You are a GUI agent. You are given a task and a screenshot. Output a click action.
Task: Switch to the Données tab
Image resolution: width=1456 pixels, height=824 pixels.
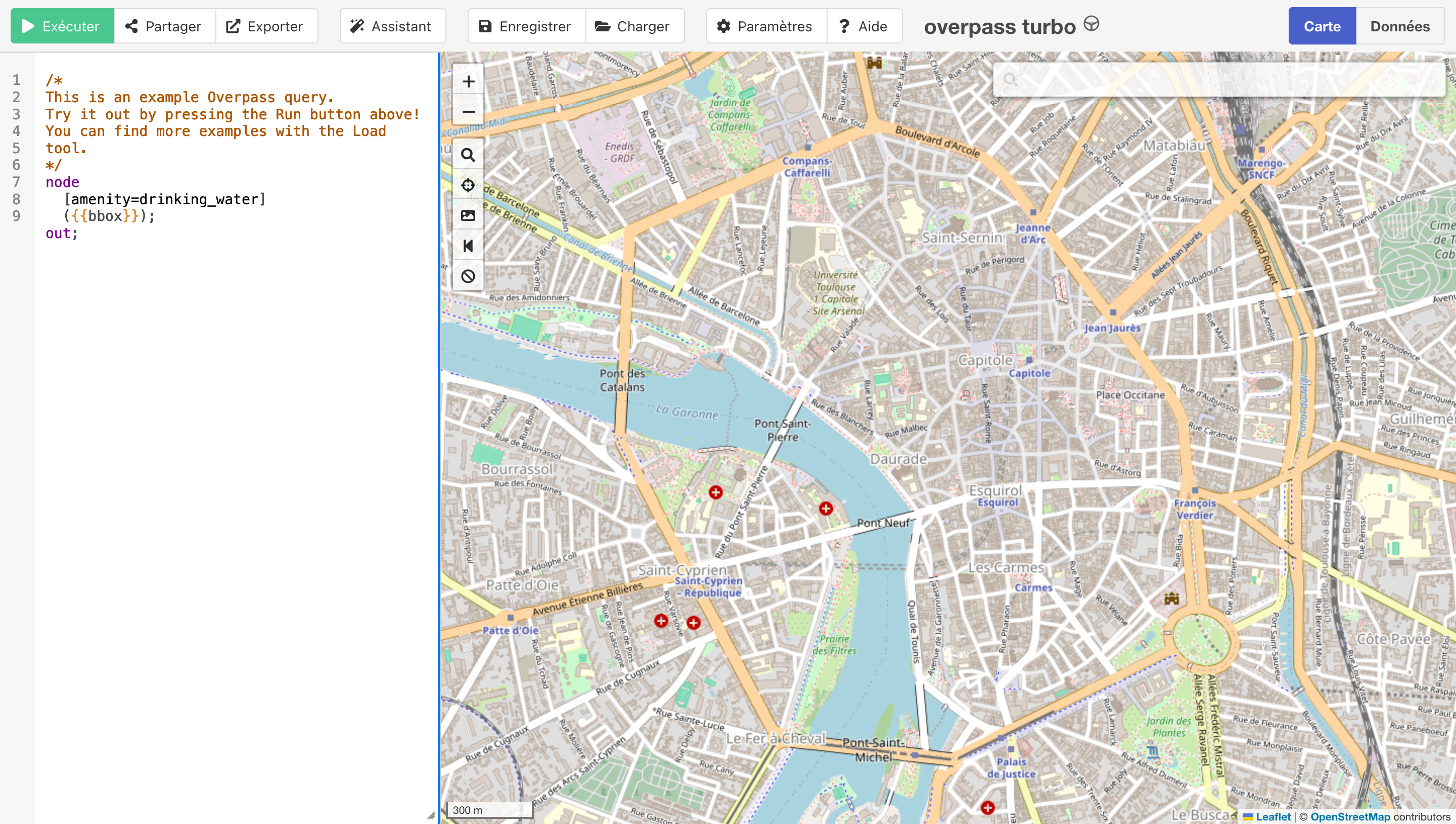(1399, 26)
